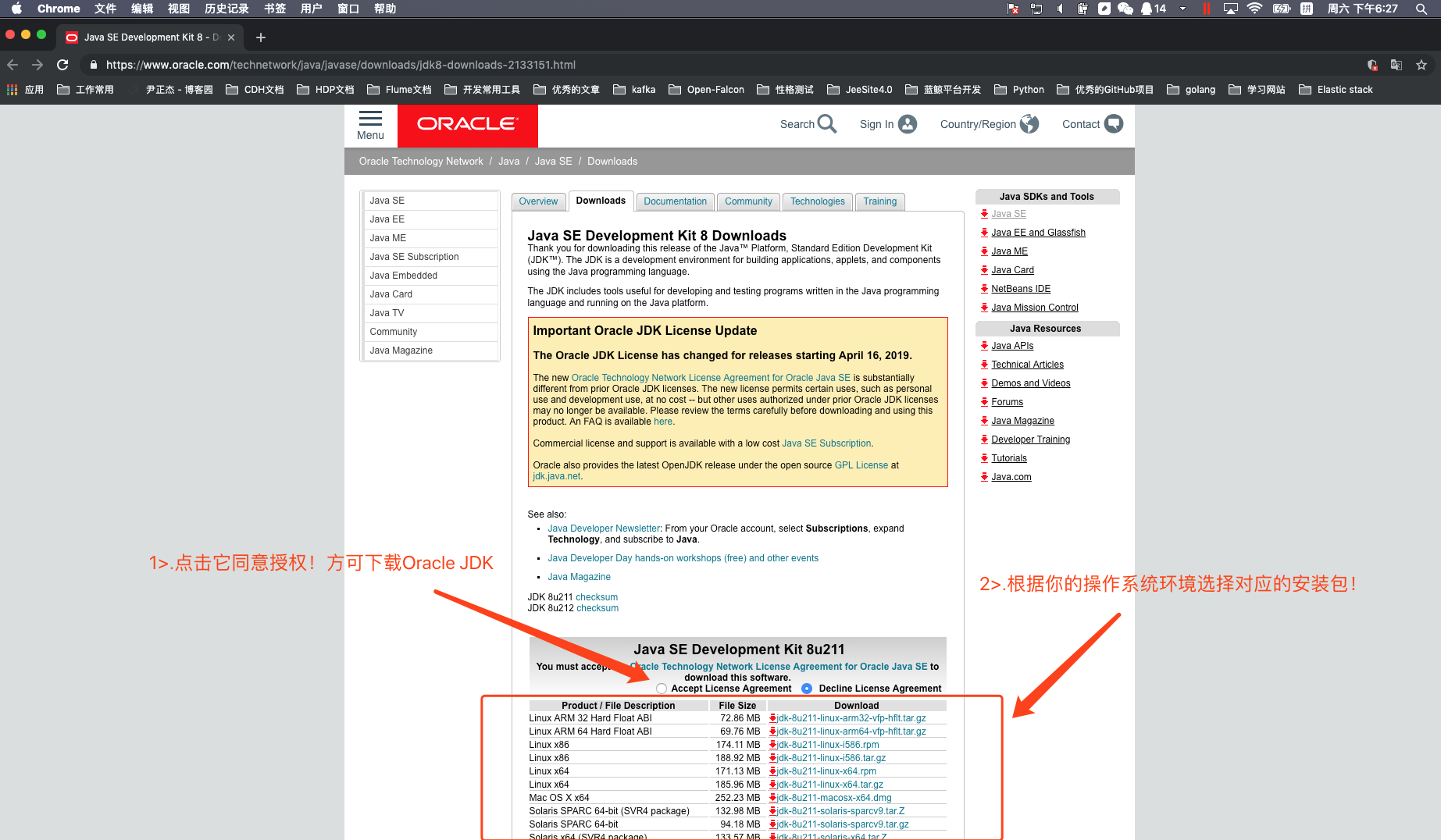Click the WeChat menu bar icon
1441x840 pixels.
1125,9
